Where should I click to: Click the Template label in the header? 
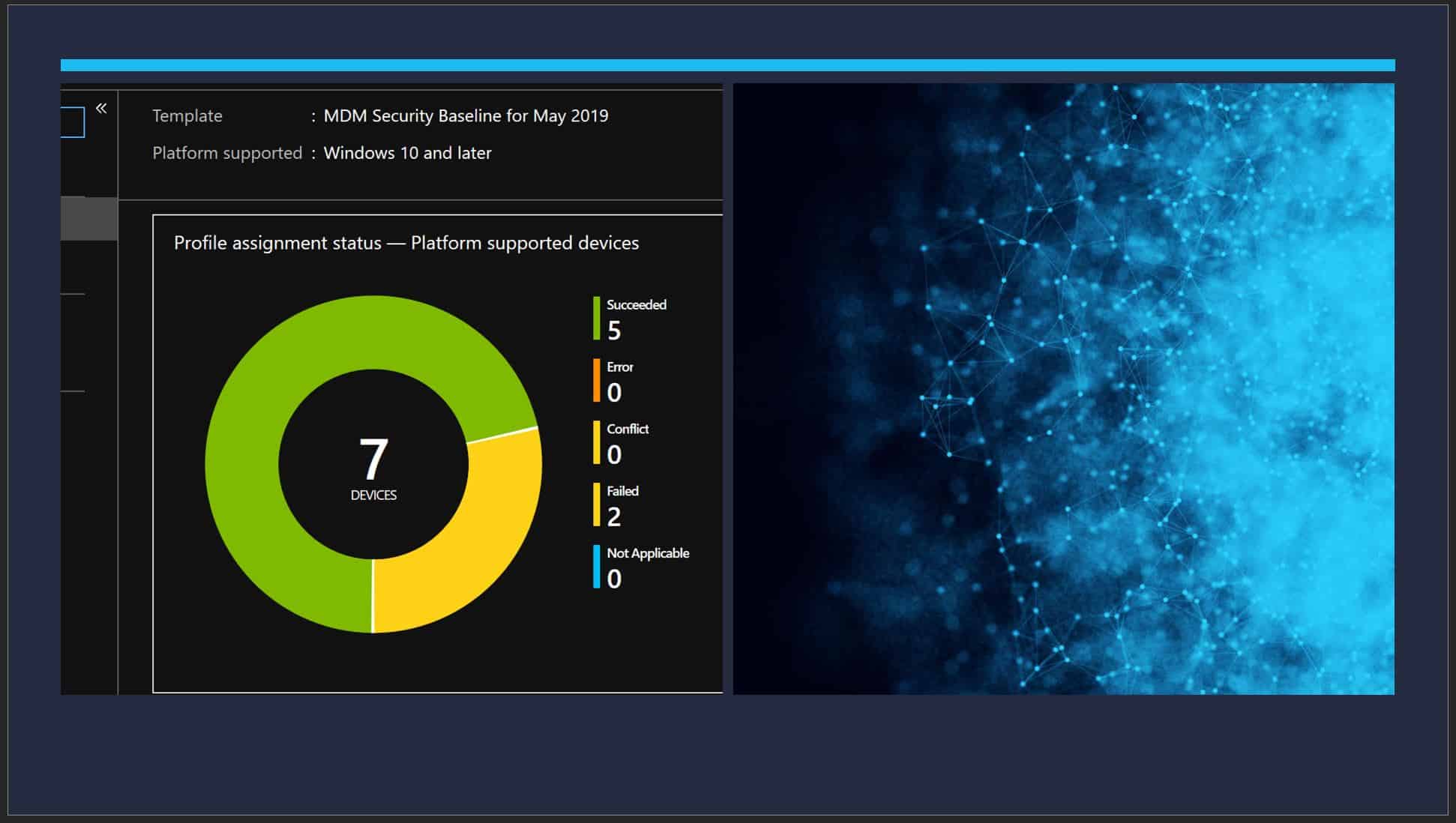187,115
